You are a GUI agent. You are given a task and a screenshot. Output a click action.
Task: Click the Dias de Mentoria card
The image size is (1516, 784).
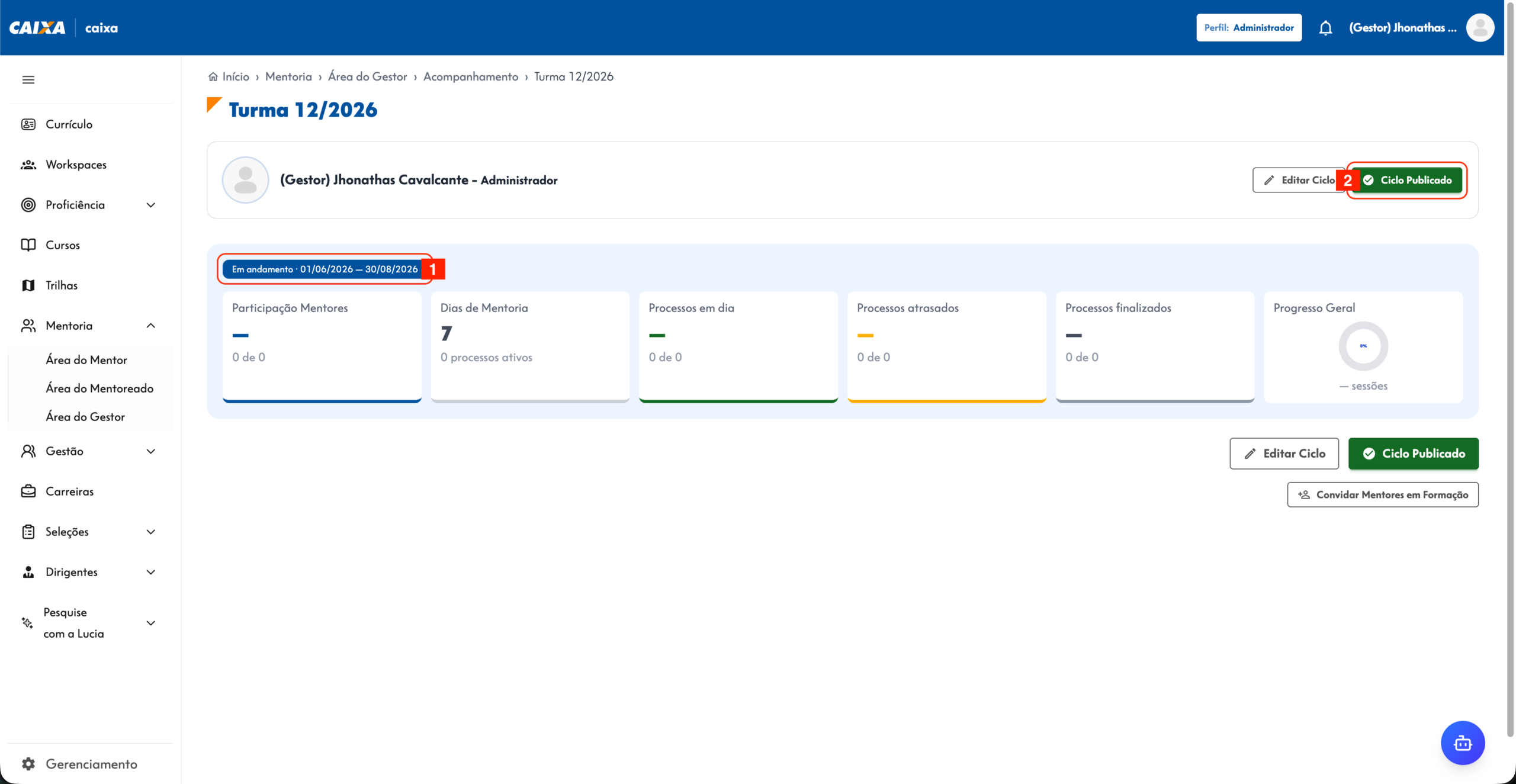click(x=530, y=347)
